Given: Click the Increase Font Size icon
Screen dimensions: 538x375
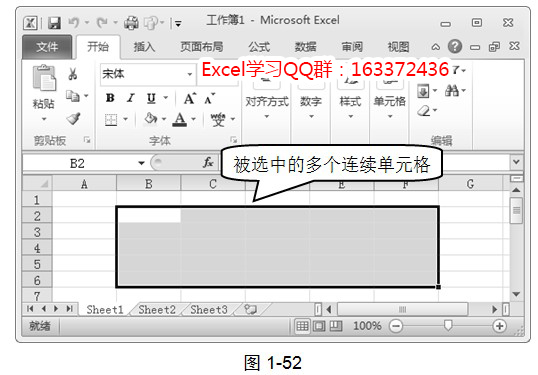Looking at the screenshot, I should (190, 99).
